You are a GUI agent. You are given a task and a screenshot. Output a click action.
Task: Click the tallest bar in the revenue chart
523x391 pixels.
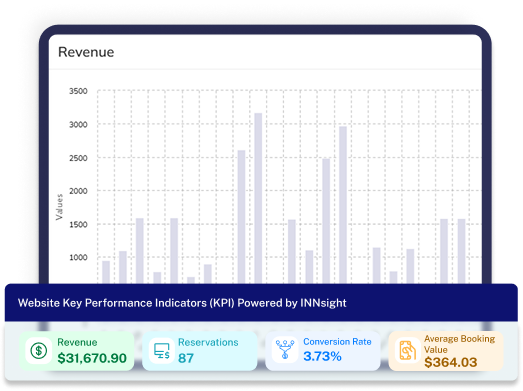pos(258,198)
